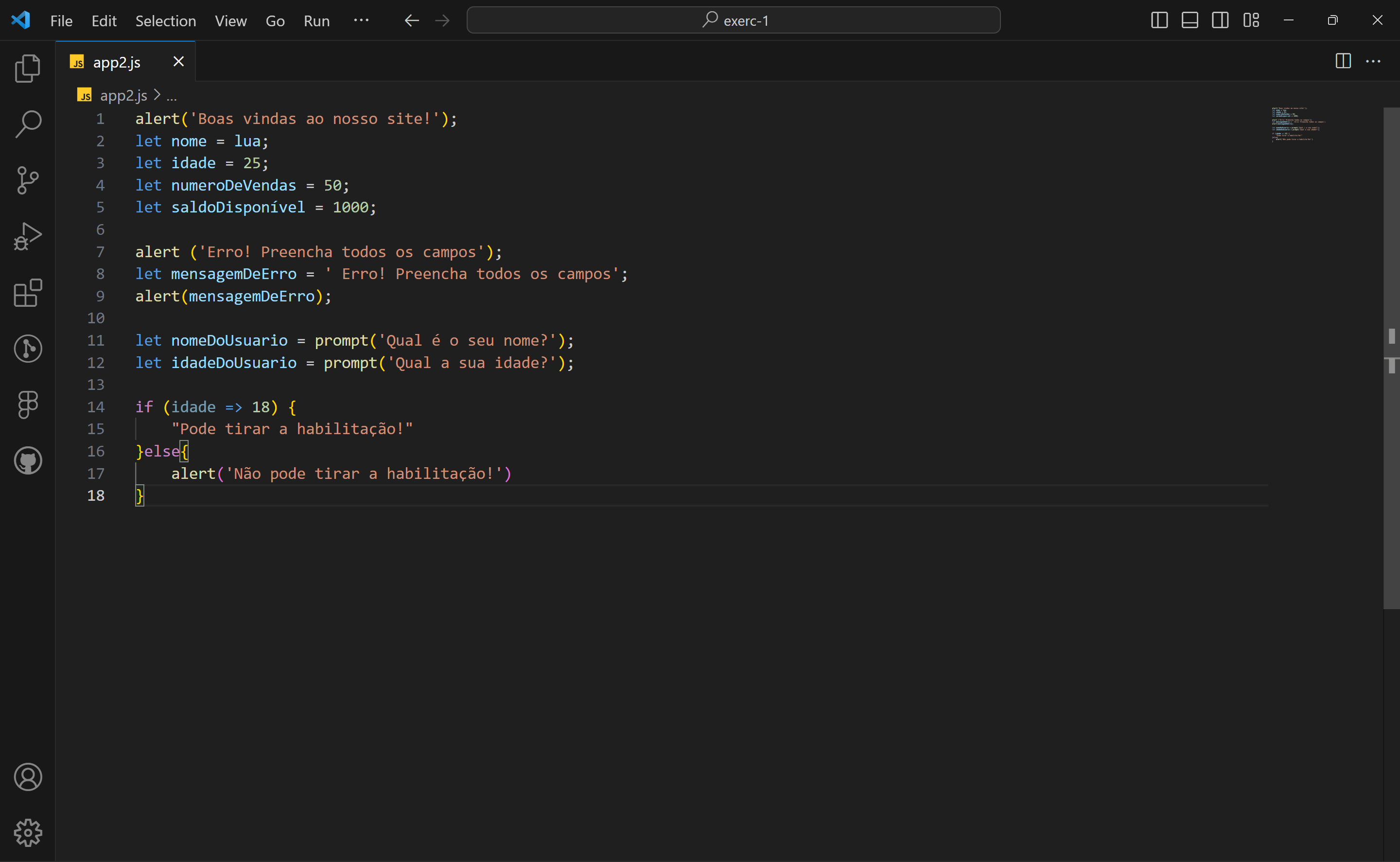
Task: Open the Customize Layout icon
Action: (x=1251, y=20)
